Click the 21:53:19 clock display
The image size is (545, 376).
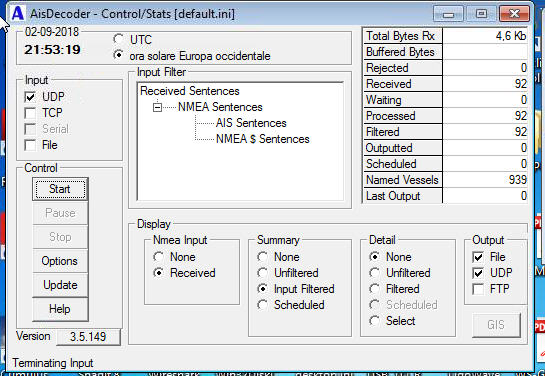coord(52,50)
